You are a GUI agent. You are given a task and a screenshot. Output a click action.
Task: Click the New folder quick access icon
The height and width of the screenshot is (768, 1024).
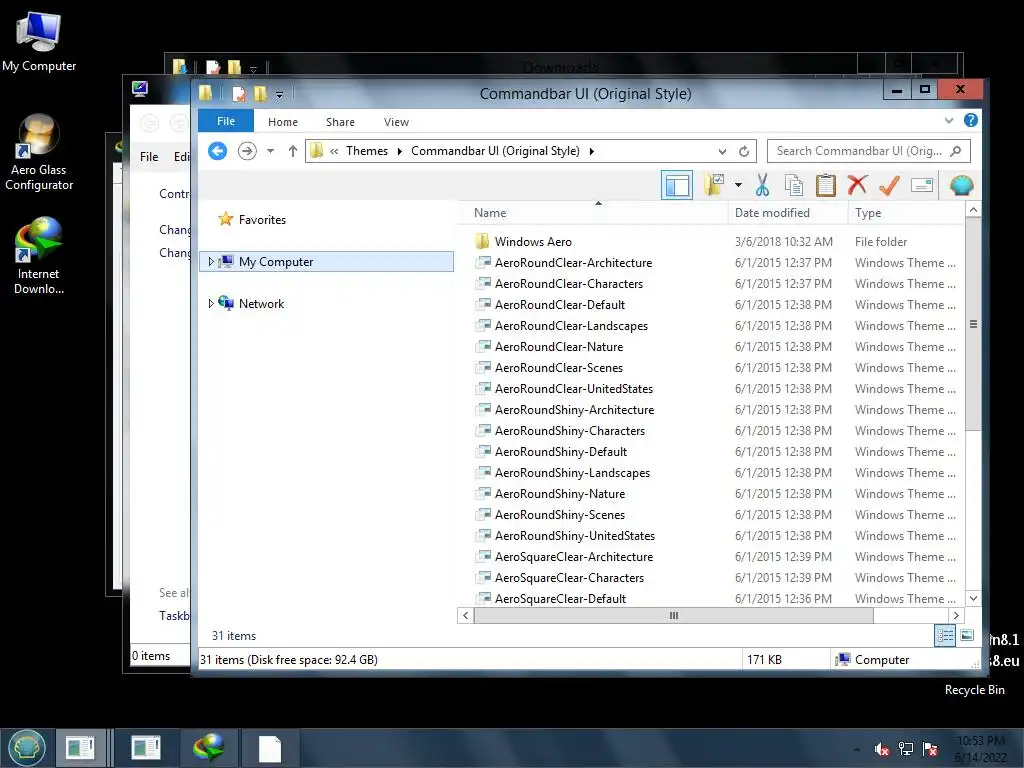(261, 94)
